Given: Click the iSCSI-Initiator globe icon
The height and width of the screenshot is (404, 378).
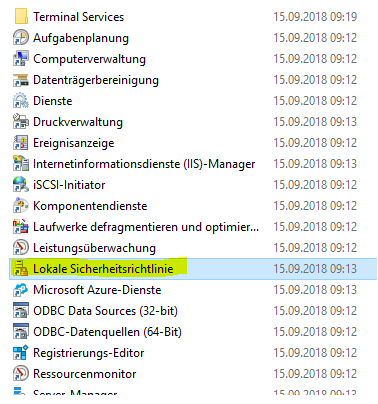Looking at the screenshot, I should pyautogui.click(x=21, y=185).
